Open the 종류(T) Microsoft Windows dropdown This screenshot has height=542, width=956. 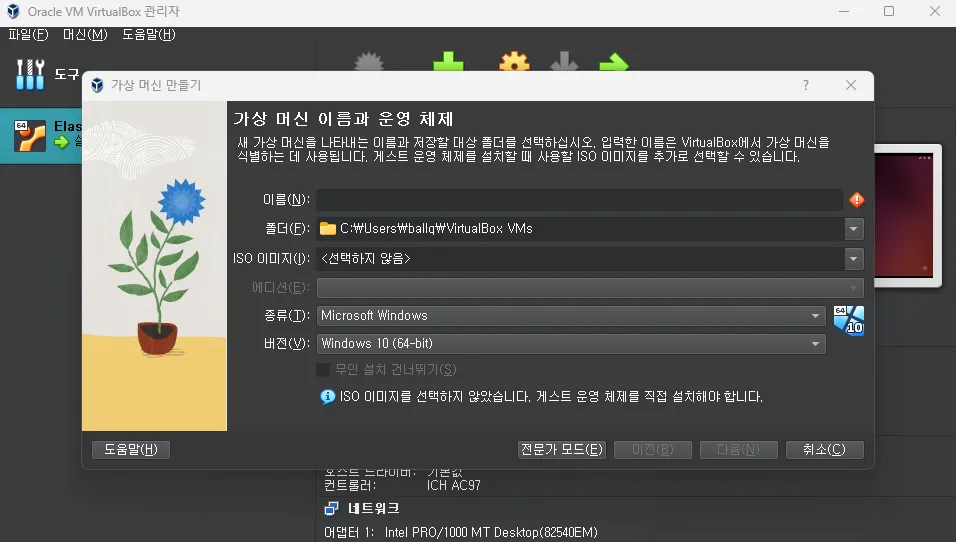(571, 316)
